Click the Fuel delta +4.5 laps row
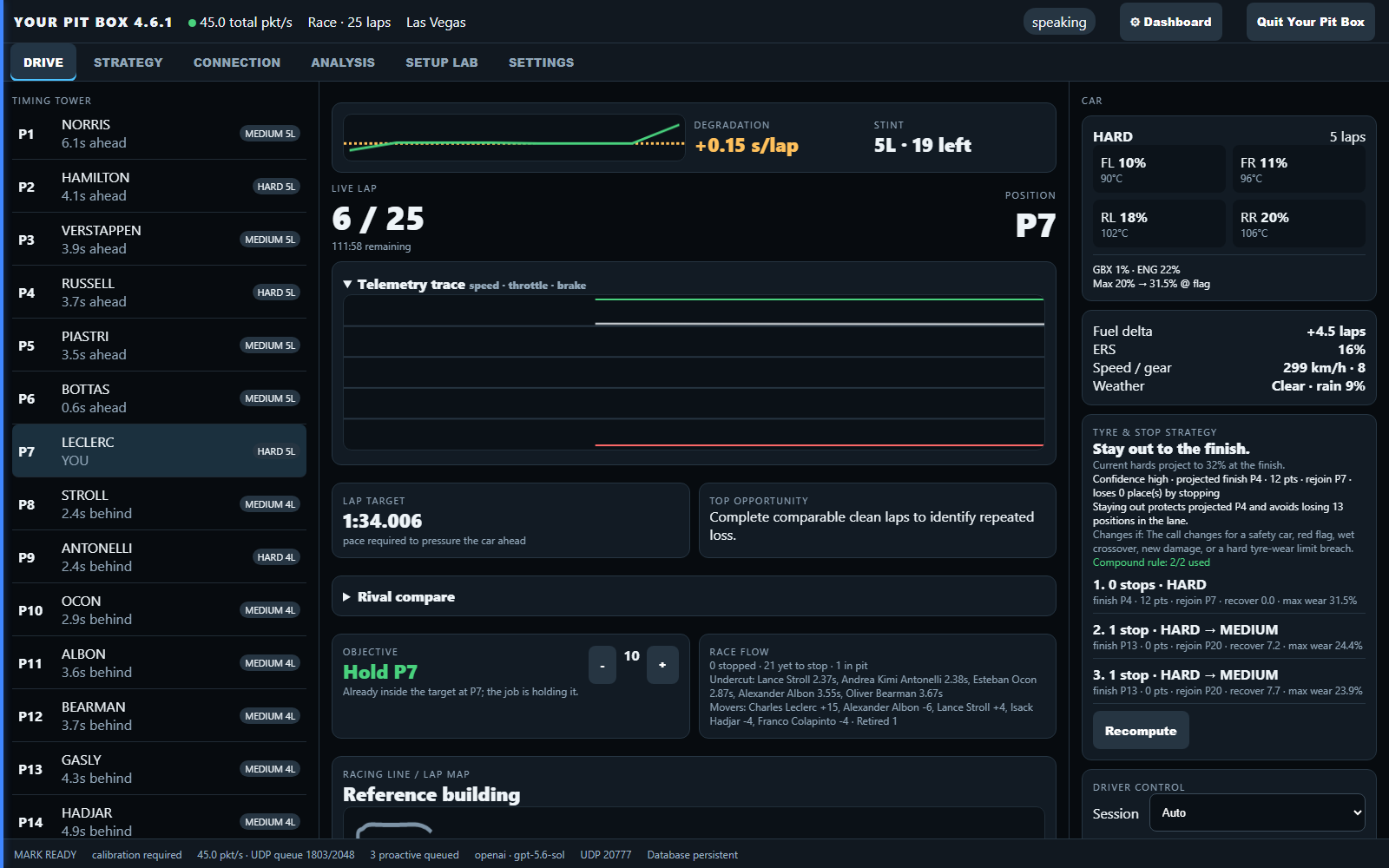The image size is (1389, 868). pyautogui.click(x=1228, y=331)
